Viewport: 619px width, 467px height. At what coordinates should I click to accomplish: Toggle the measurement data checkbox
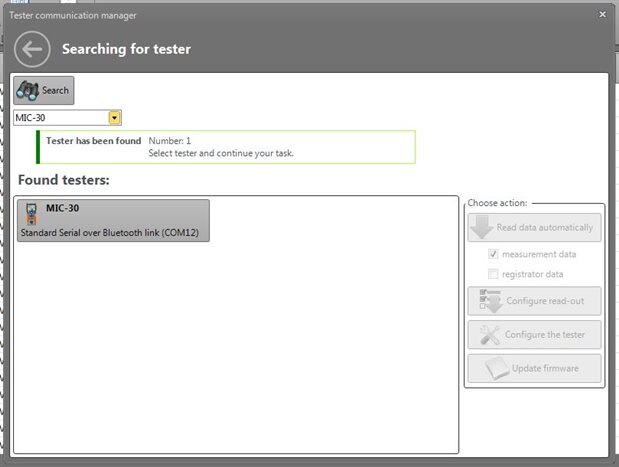pos(493,254)
